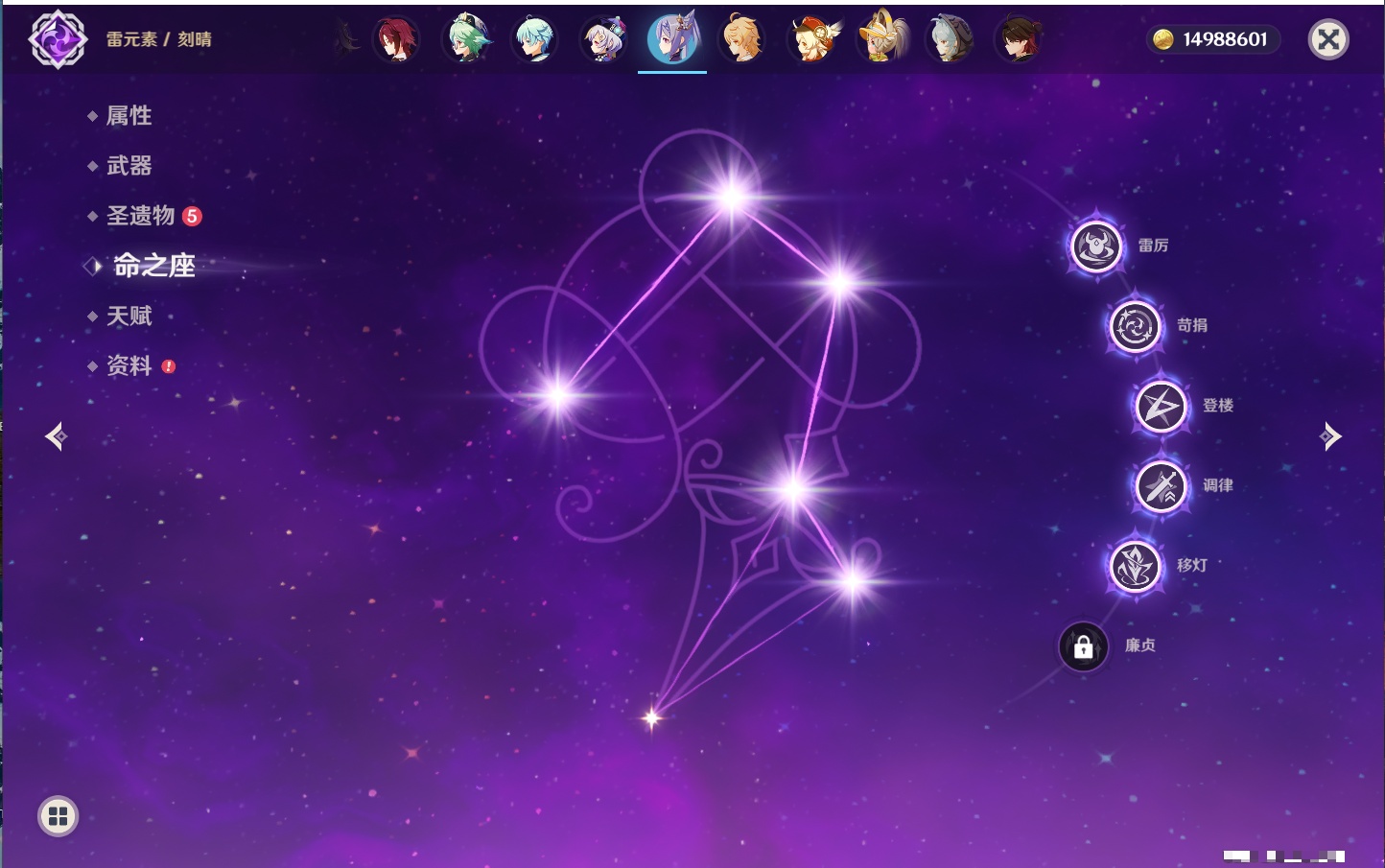Screen dimensions: 1385x868
Task: Click the Mora amount 14988601
Action: [x=1225, y=39]
